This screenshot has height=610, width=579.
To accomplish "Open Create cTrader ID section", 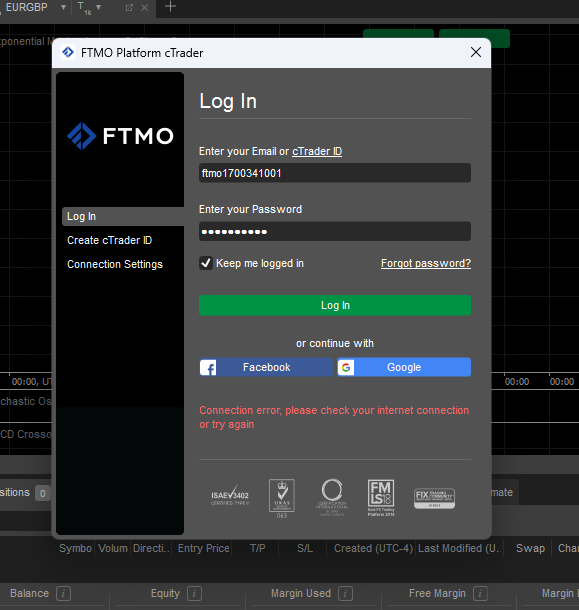I will tap(109, 240).
